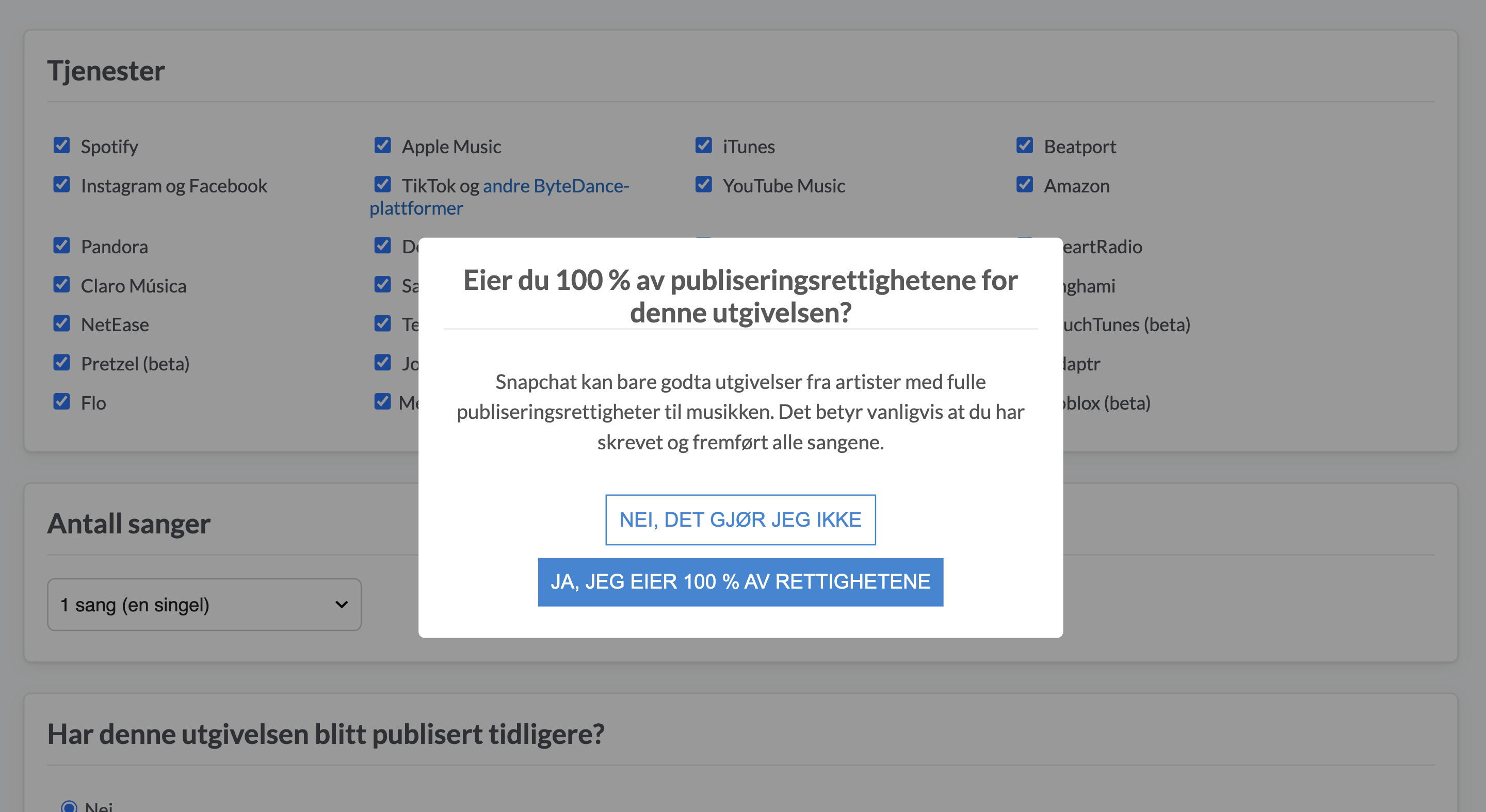Click the 'Apple Music' label text
The width and height of the screenshot is (1486, 812).
451,147
